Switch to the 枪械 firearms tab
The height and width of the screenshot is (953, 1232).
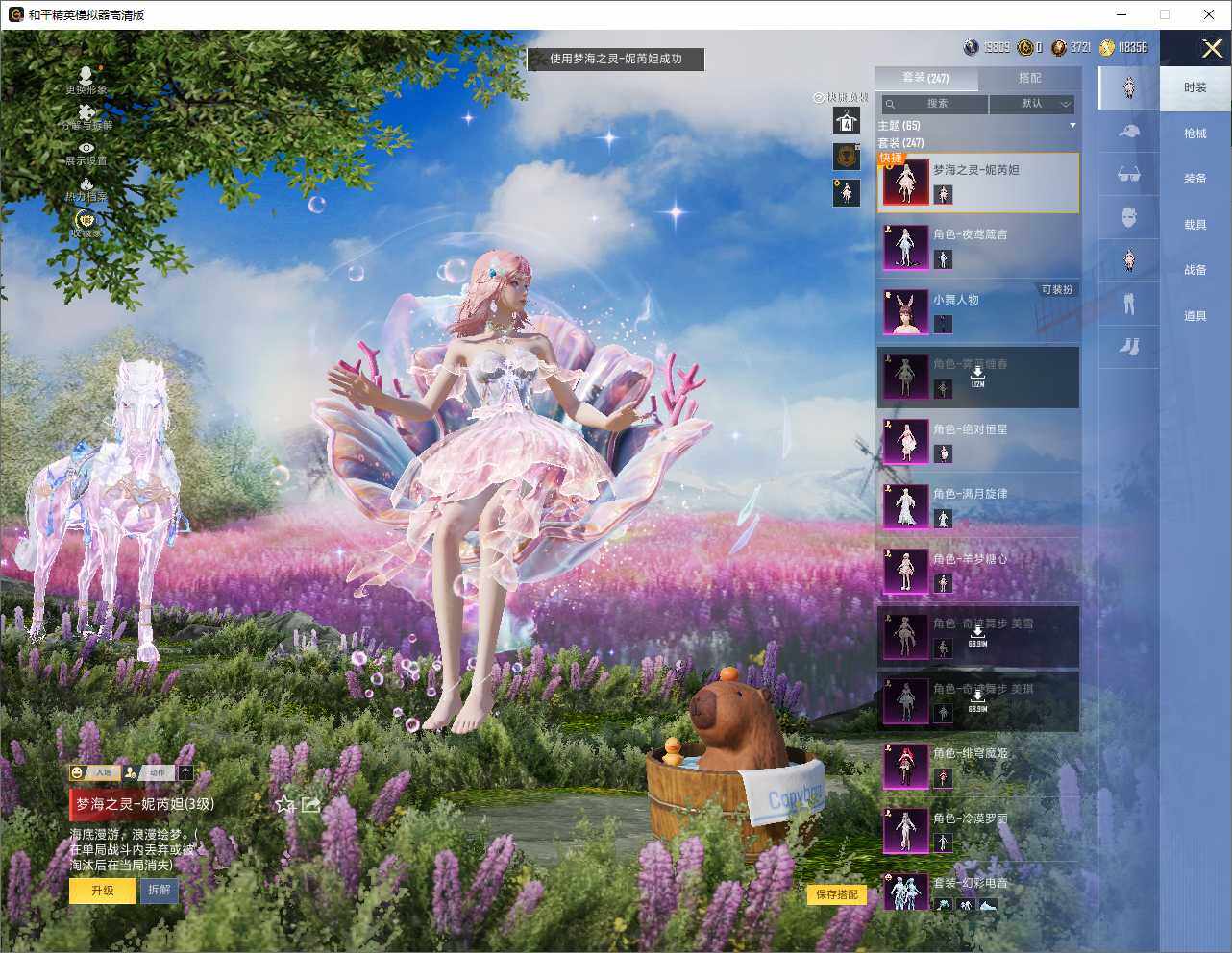(x=1195, y=134)
